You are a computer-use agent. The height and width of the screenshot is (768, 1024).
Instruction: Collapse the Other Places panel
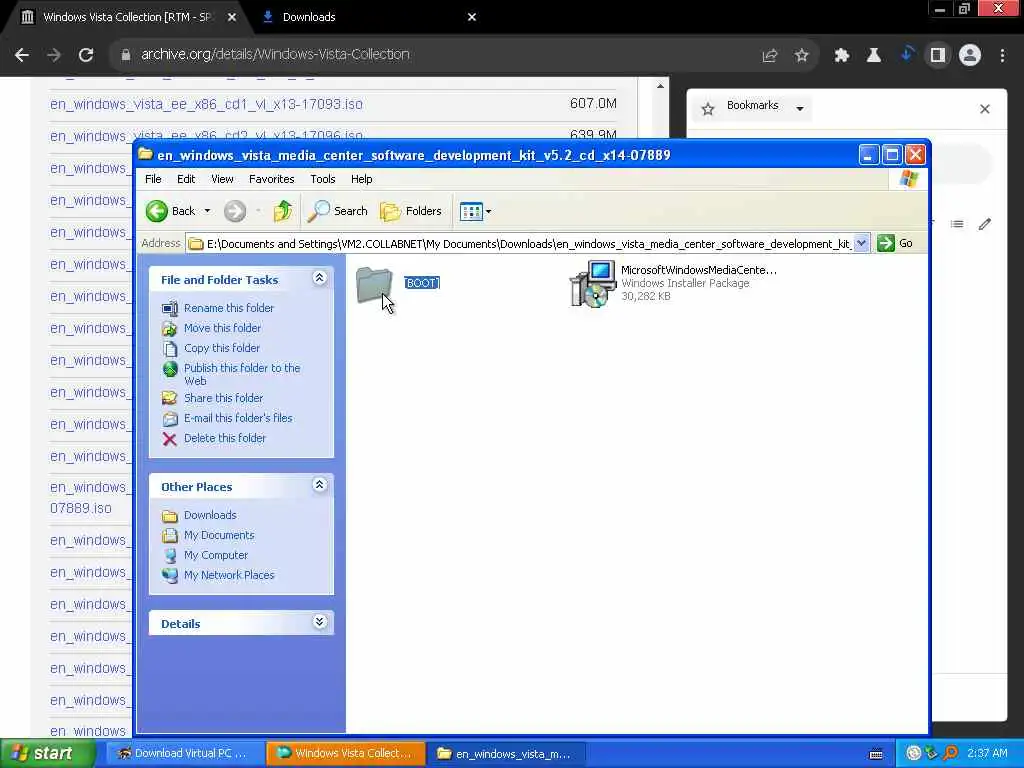[x=319, y=485]
